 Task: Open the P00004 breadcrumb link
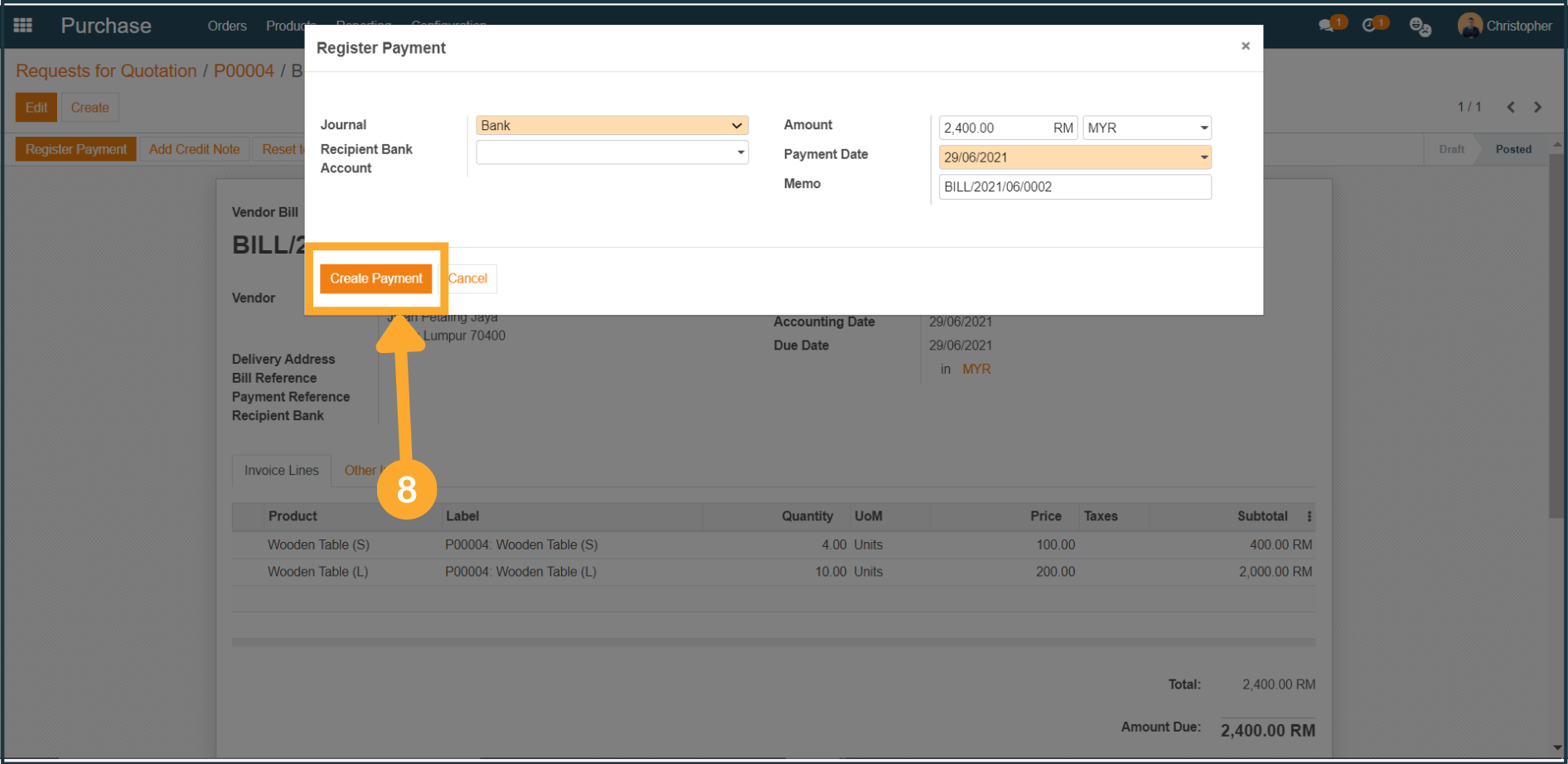[x=244, y=71]
